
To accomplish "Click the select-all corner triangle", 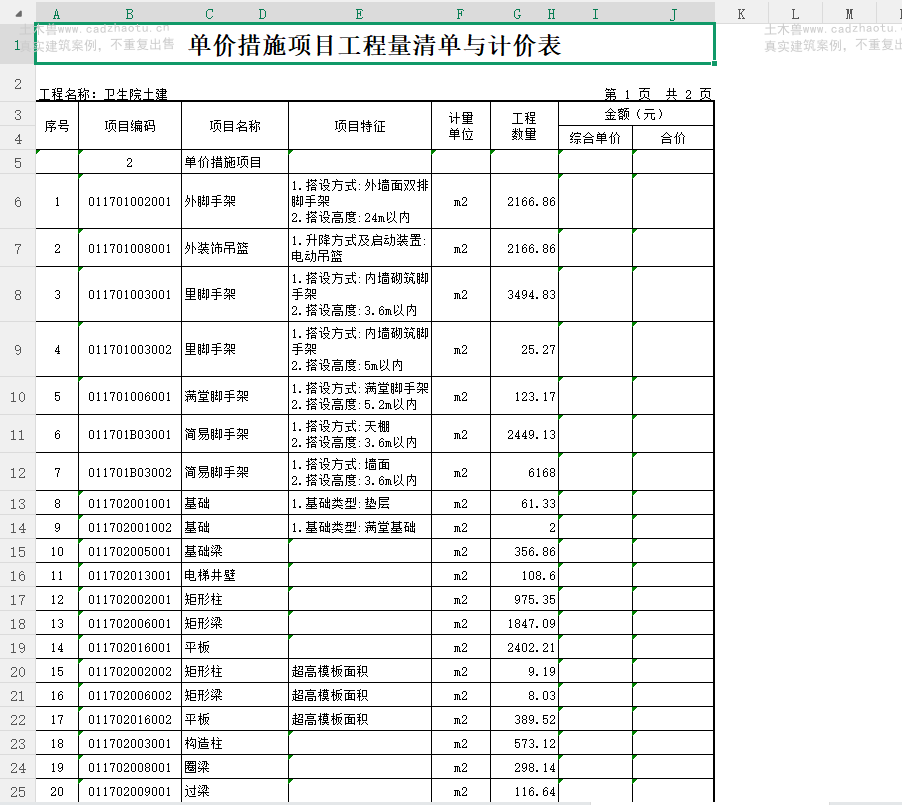I will pyautogui.click(x=18, y=14).
